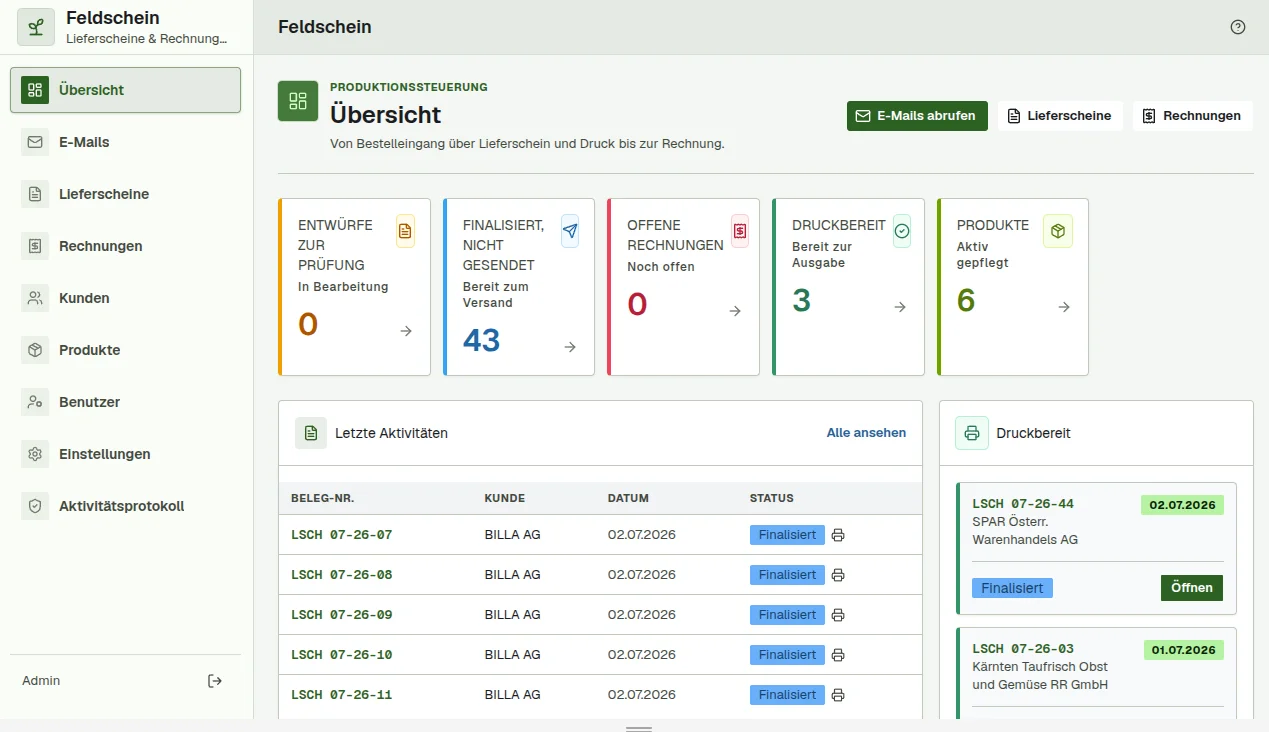
Task: Click the paper plane icon on Finalisiert card
Action: (x=570, y=231)
